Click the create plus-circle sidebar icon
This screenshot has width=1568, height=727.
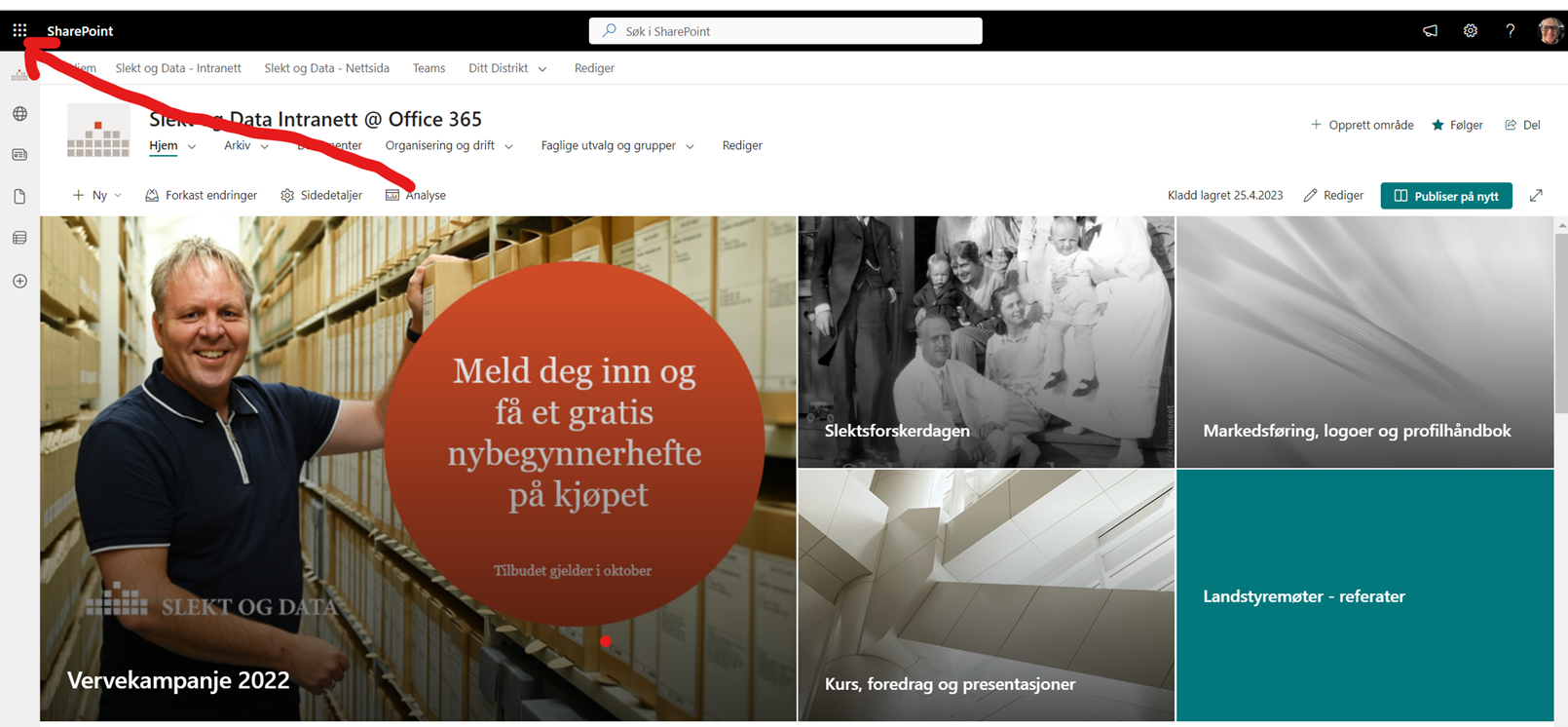[x=19, y=281]
